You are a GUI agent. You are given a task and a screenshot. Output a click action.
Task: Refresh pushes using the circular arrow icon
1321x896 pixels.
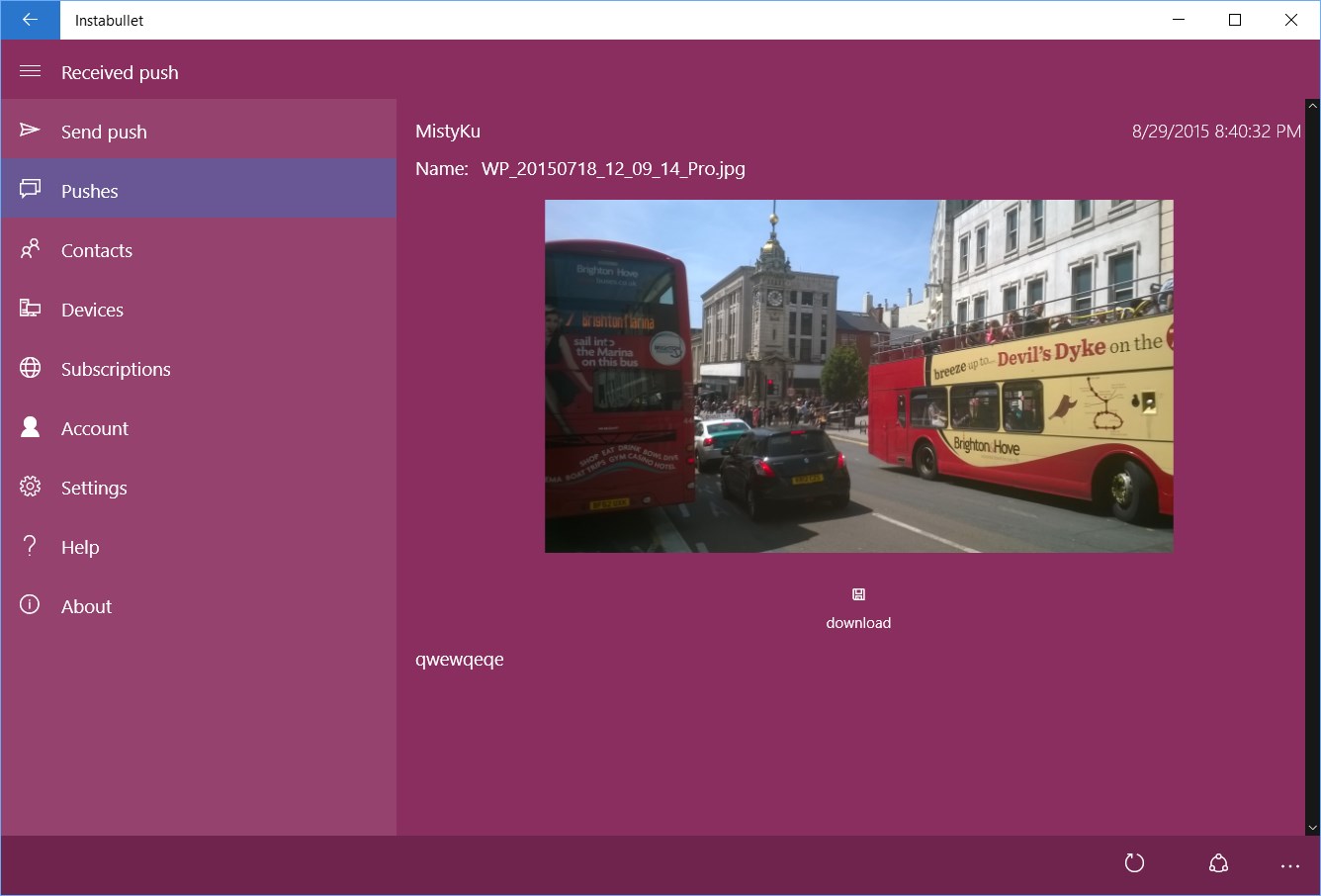pos(1134,862)
